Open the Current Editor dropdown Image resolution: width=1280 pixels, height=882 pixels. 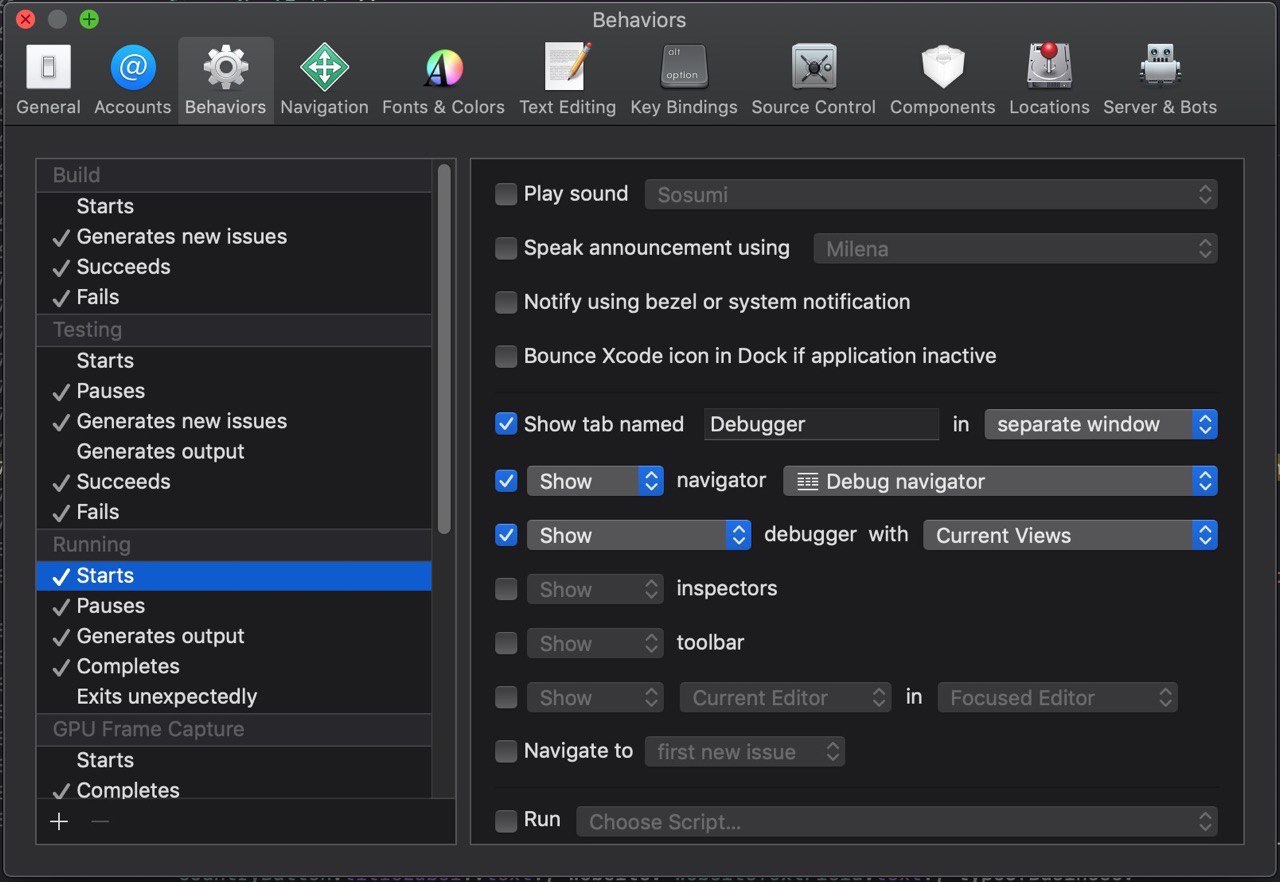(785, 697)
